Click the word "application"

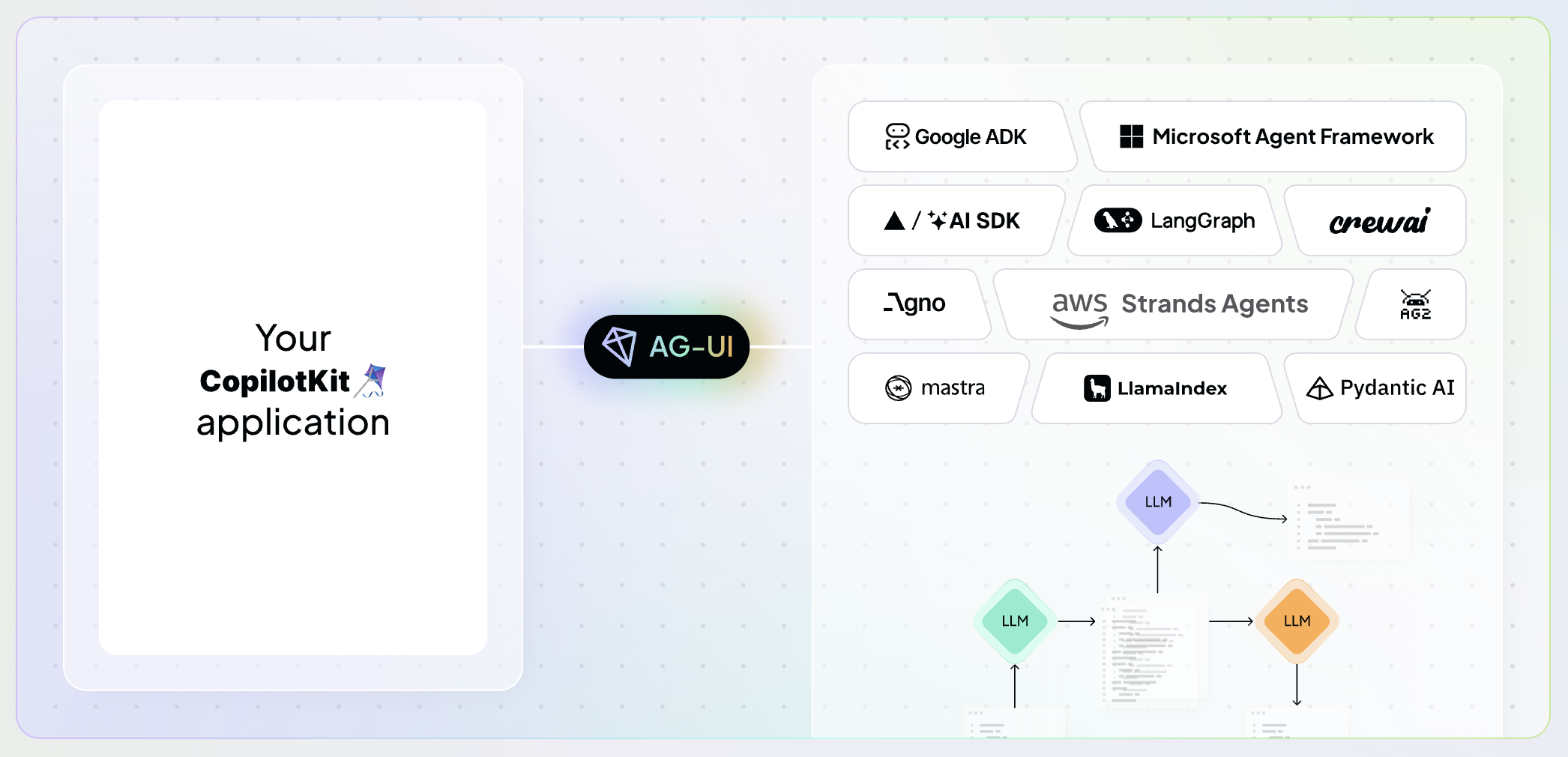(x=293, y=423)
